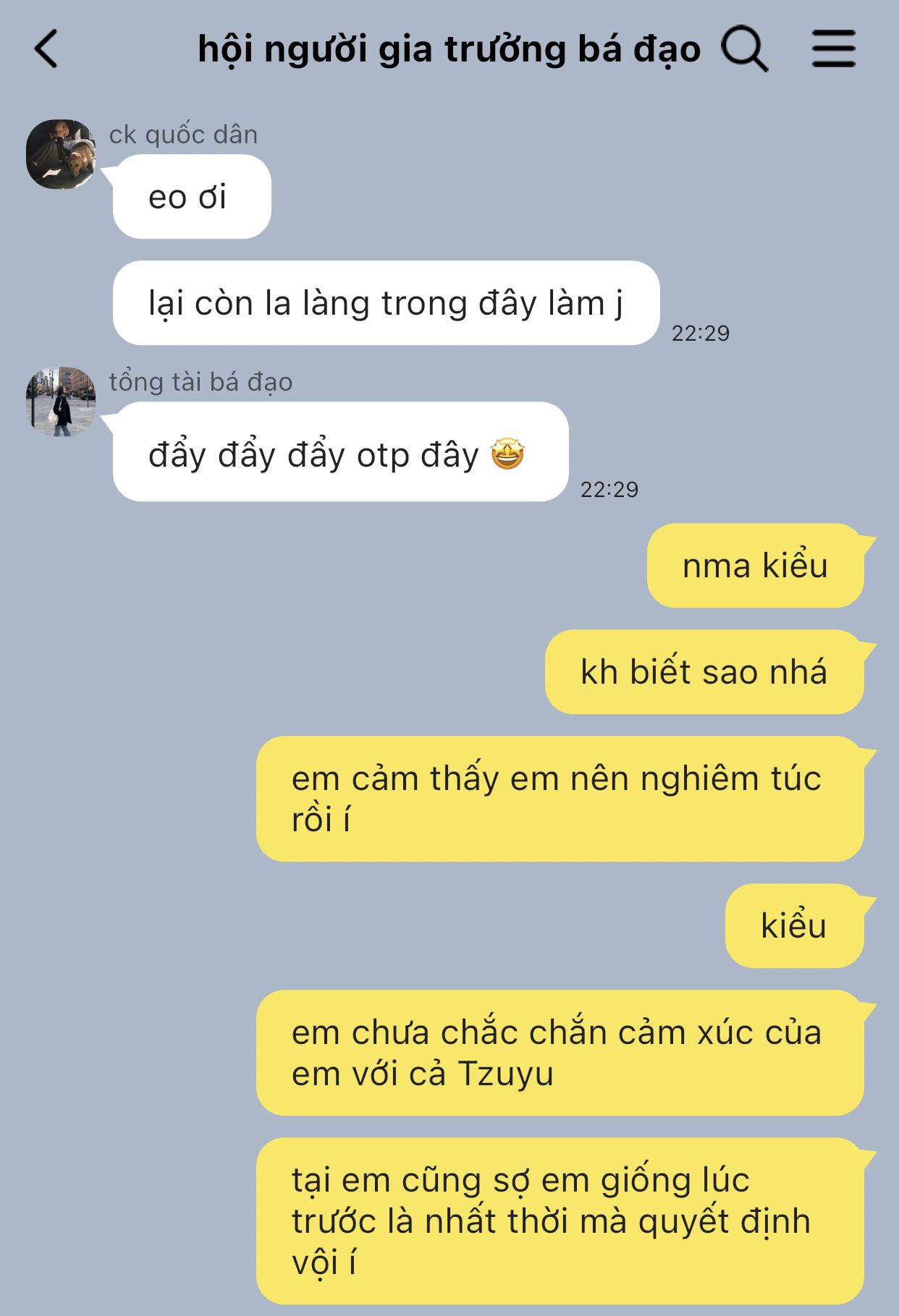899x1316 pixels.
Task: Tap the back arrow icon
Action: [x=46, y=49]
